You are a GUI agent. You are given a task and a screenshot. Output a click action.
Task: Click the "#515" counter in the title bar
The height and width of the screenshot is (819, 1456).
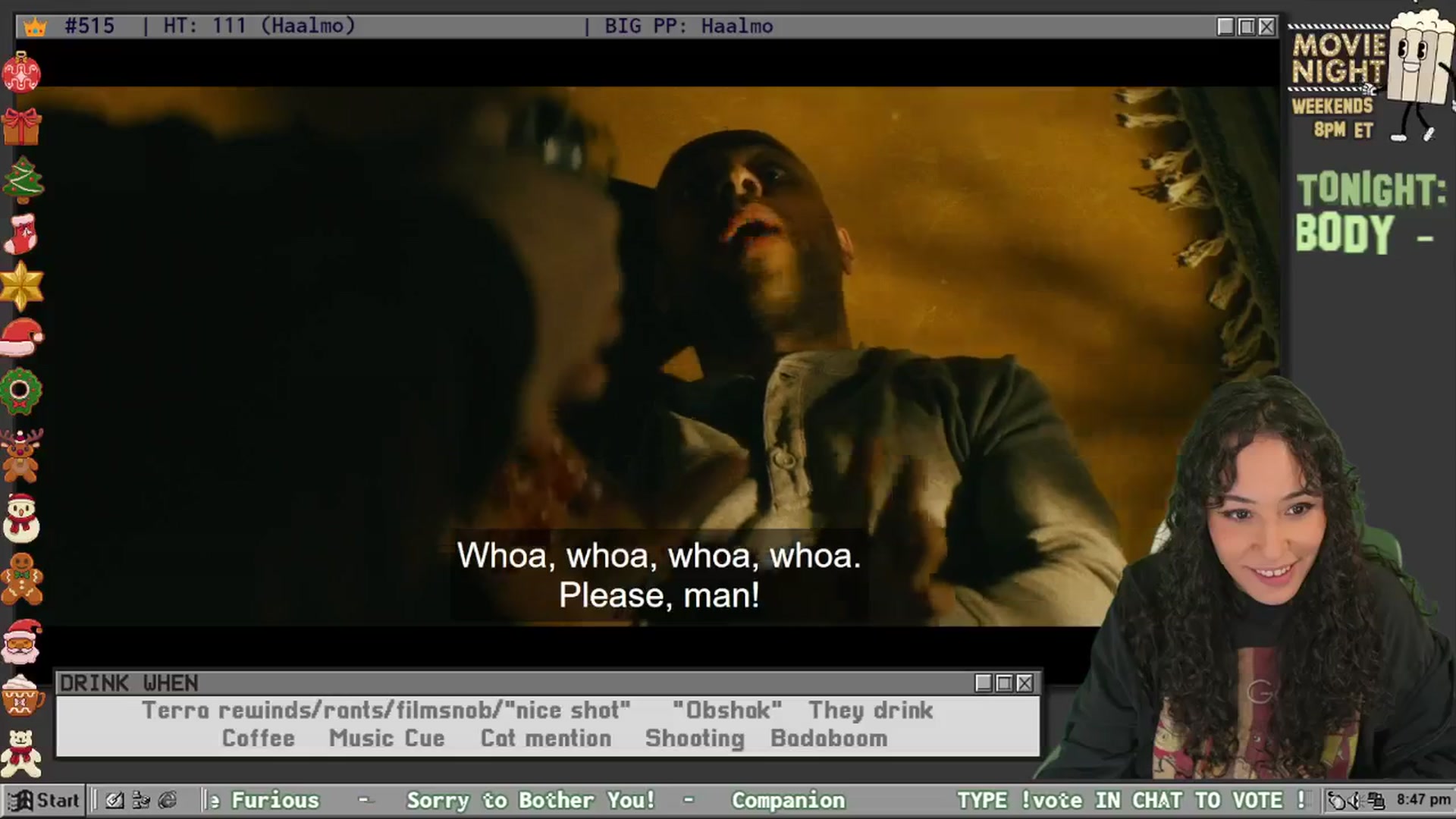point(89,27)
